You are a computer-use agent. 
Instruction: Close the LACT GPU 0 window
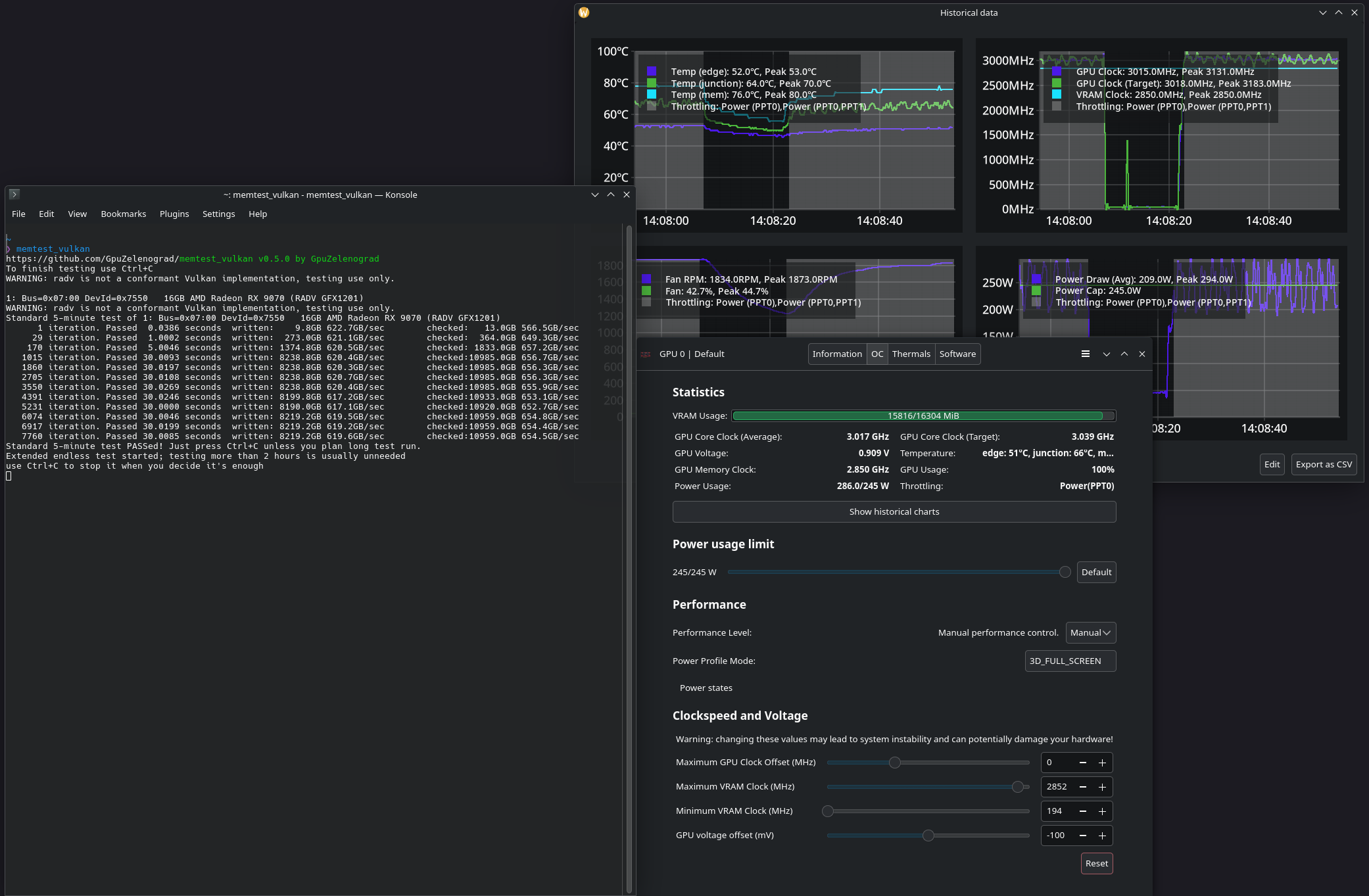[x=1142, y=354]
